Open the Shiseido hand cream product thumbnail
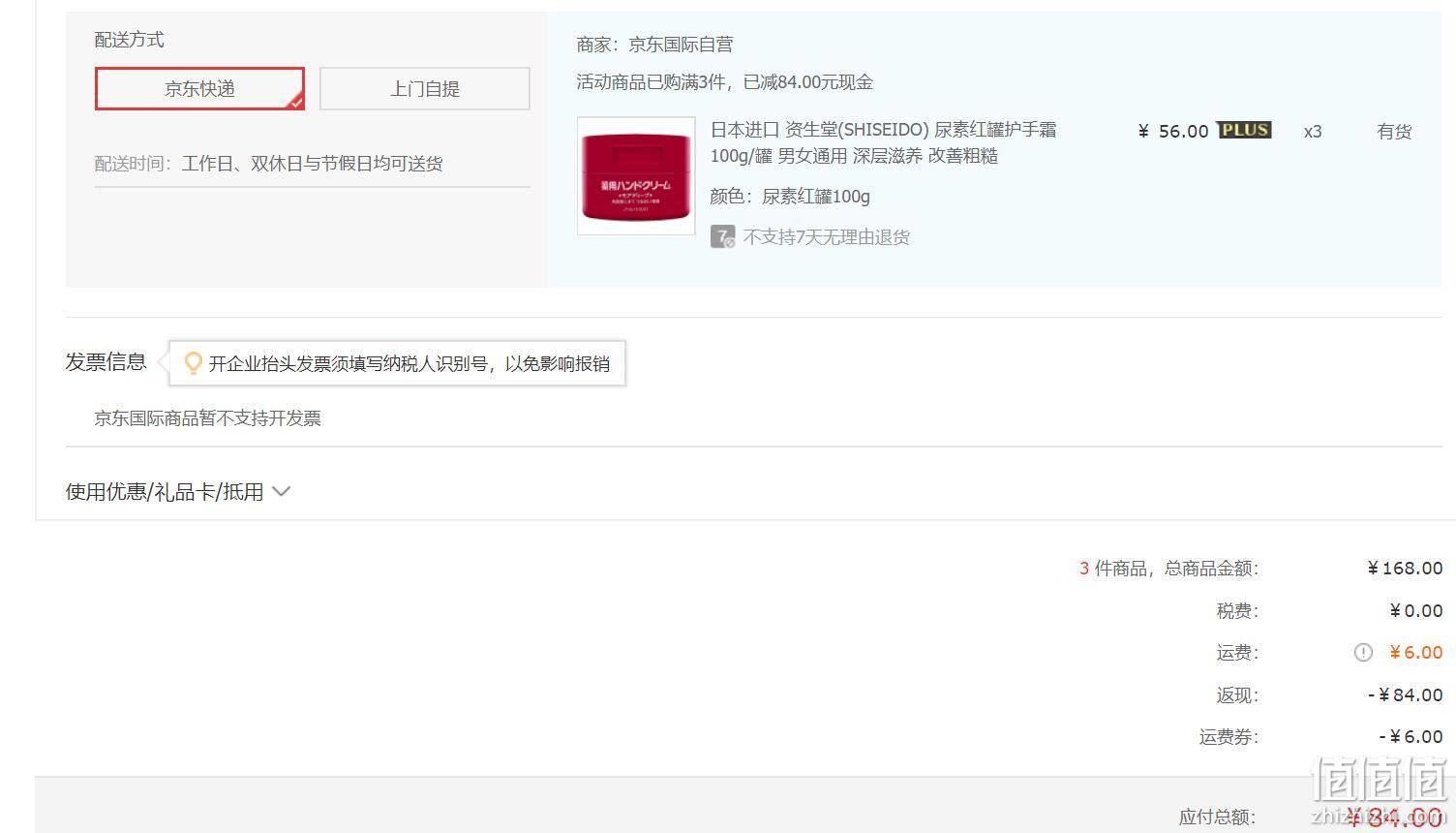Screen dimensions: 1456x833 tap(636, 175)
